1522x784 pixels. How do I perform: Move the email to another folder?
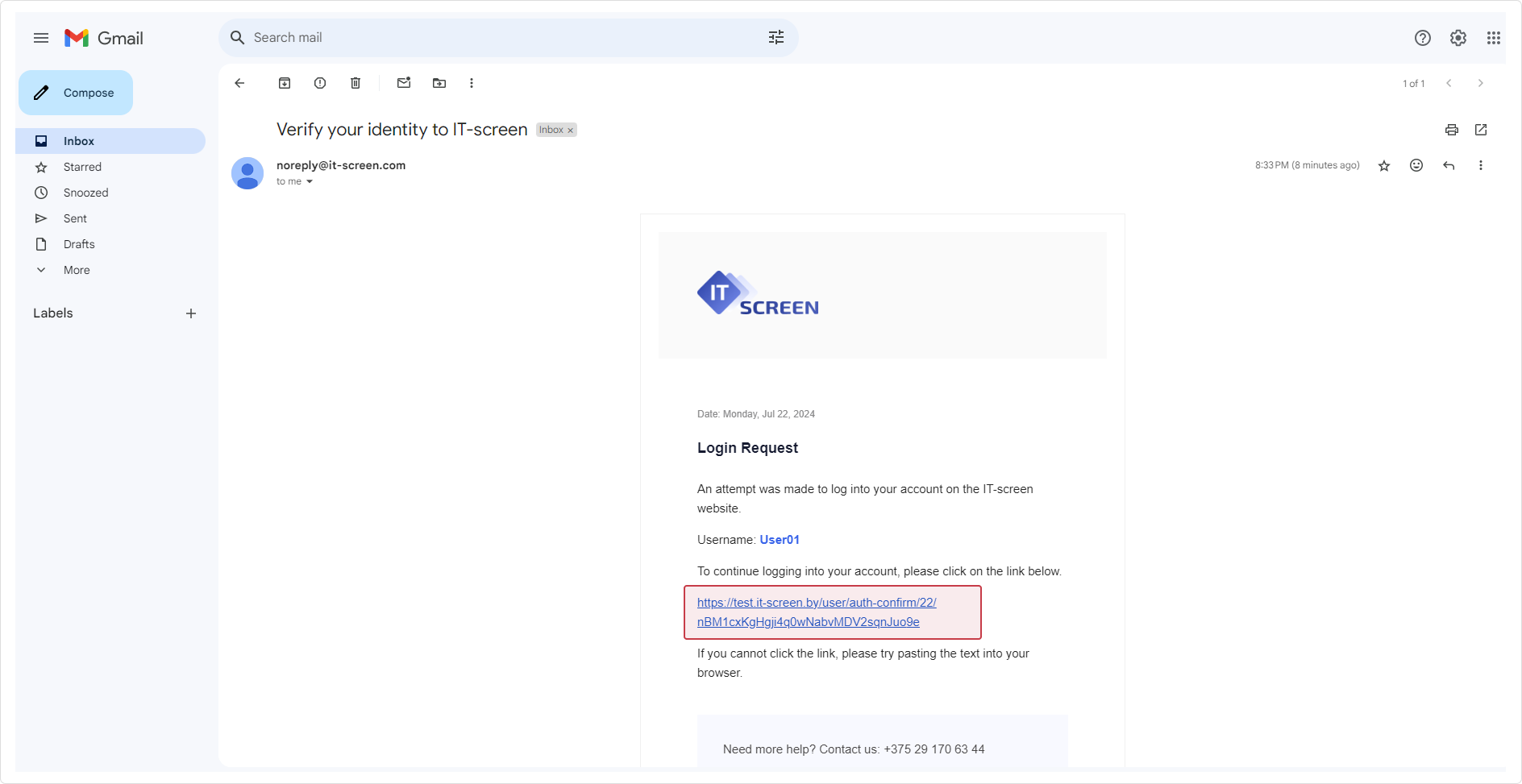[439, 82]
